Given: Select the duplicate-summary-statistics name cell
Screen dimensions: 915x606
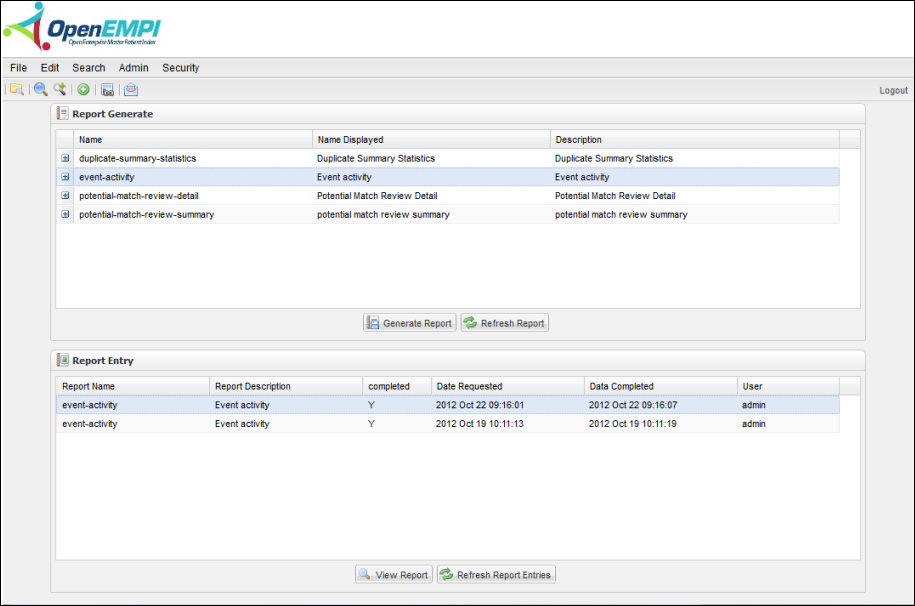Looking at the screenshot, I should tap(138, 158).
